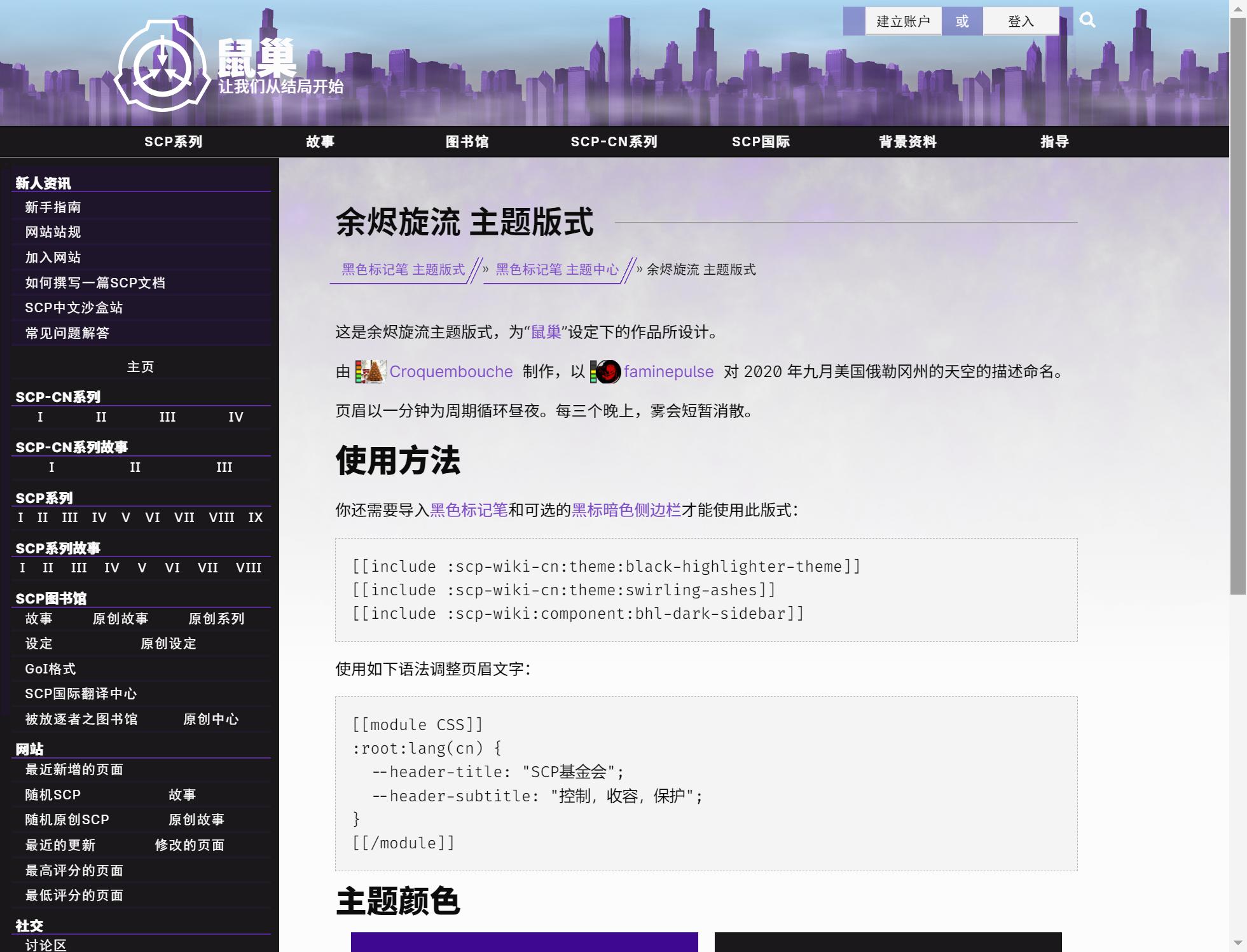Click the search magnifier icon
This screenshot has height=952, width=1247.
[1087, 20]
